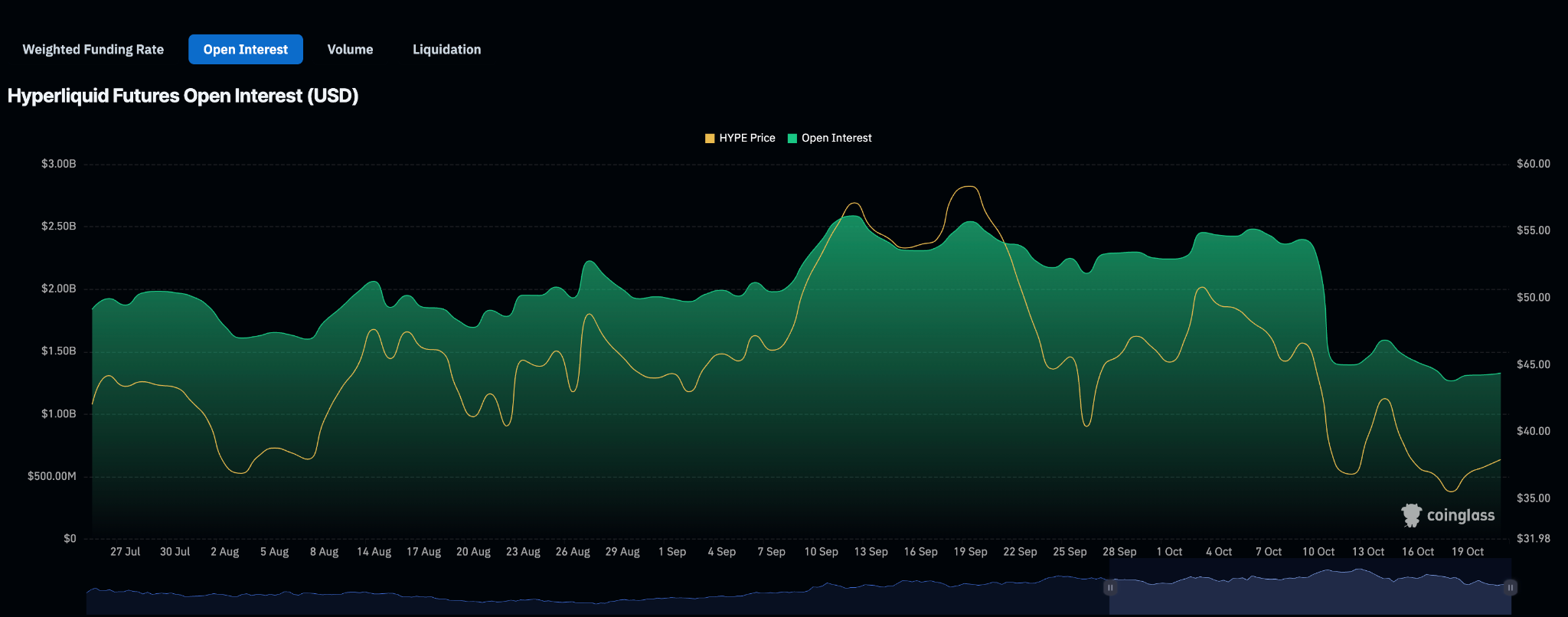Click the coinglass logo icon watermark
Screen dimensions: 1568x617
pyautogui.click(x=1411, y=515)
